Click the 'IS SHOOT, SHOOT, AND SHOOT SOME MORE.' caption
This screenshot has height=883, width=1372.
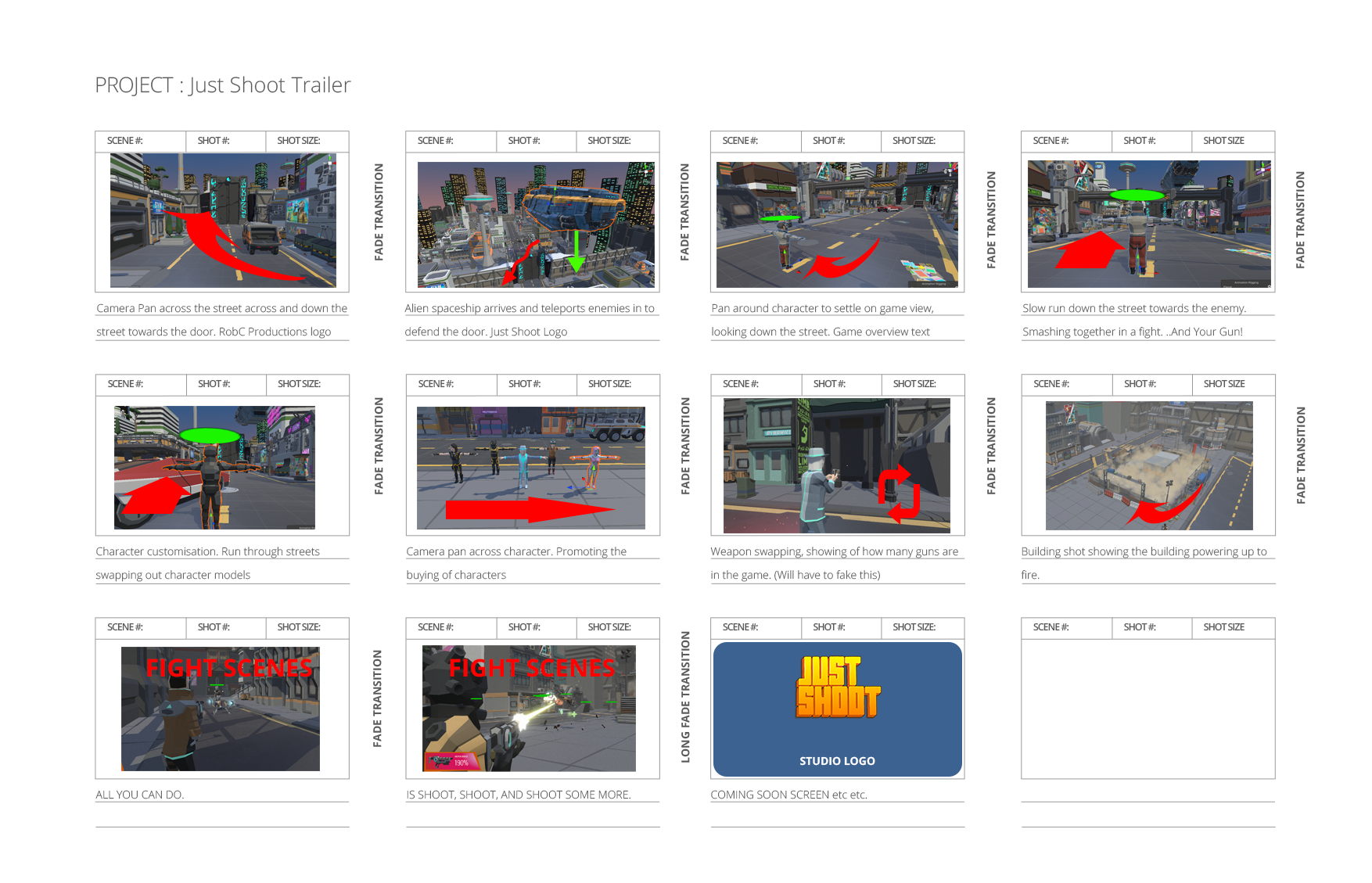[x=518, y=795]
